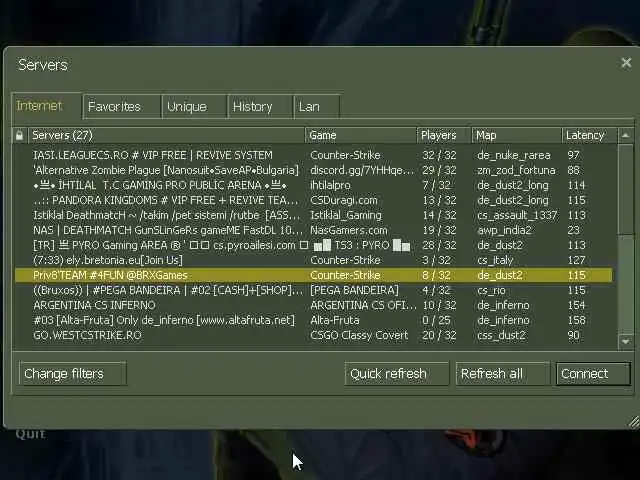Select ARGENTINA CS INFERNO server
Screen dimensions: 640x480
pos(313,305)
